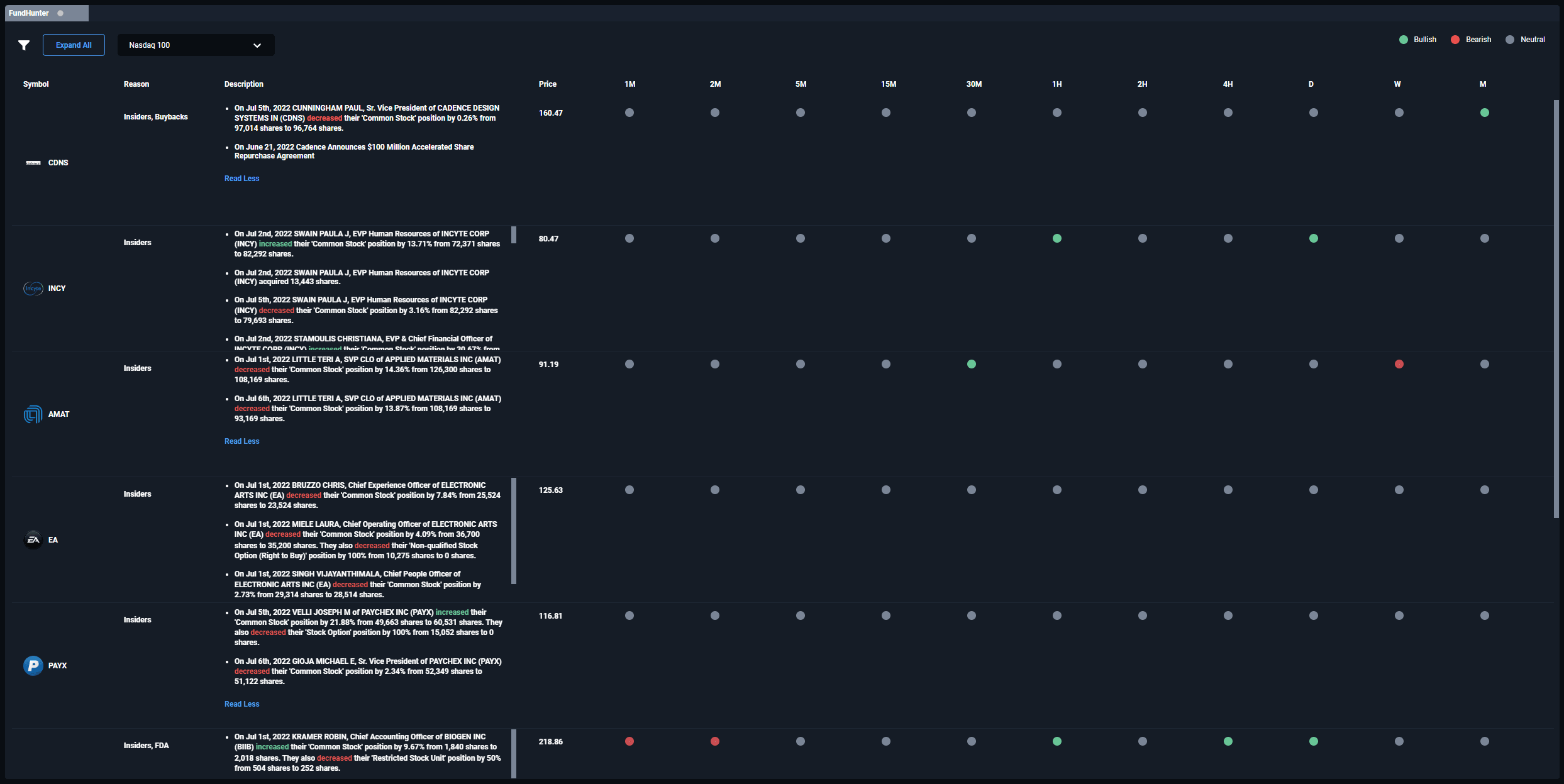Image resolution: width=1564 pixels, height=784 pixels.
Task: Click the CDNS price 160.47
Action: coord(551,113)
